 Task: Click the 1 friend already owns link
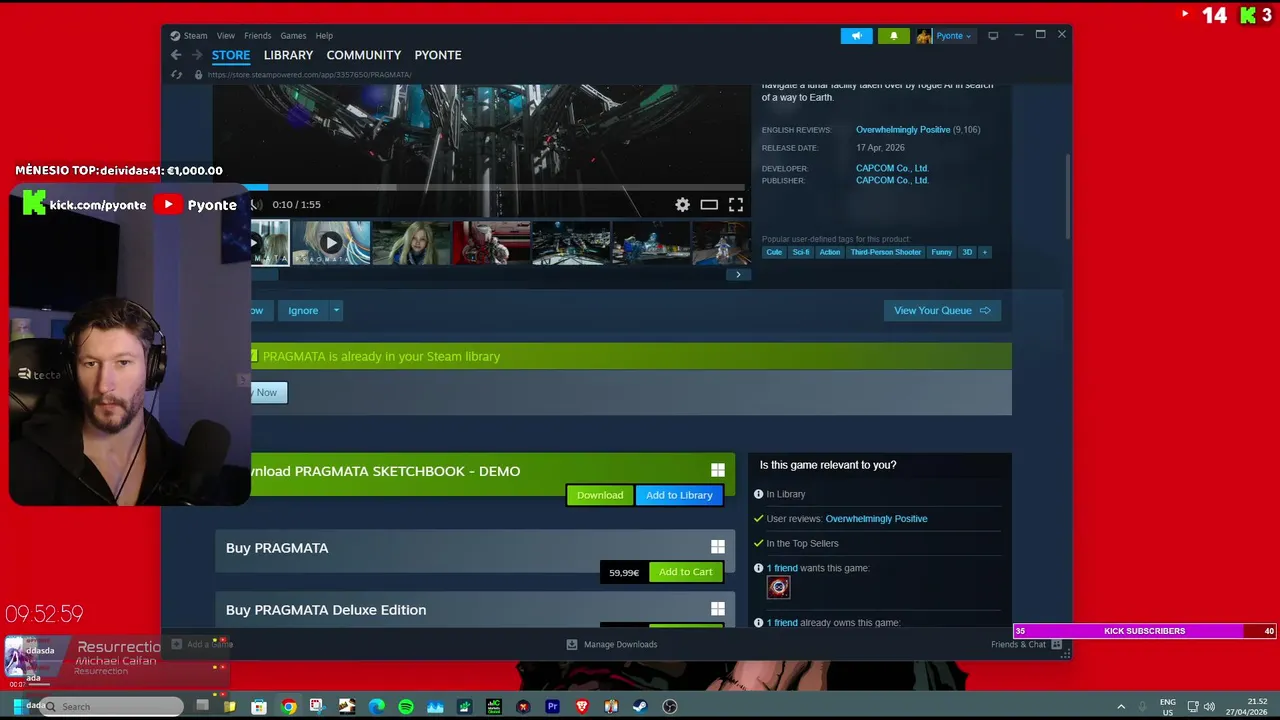click(782, 623)
